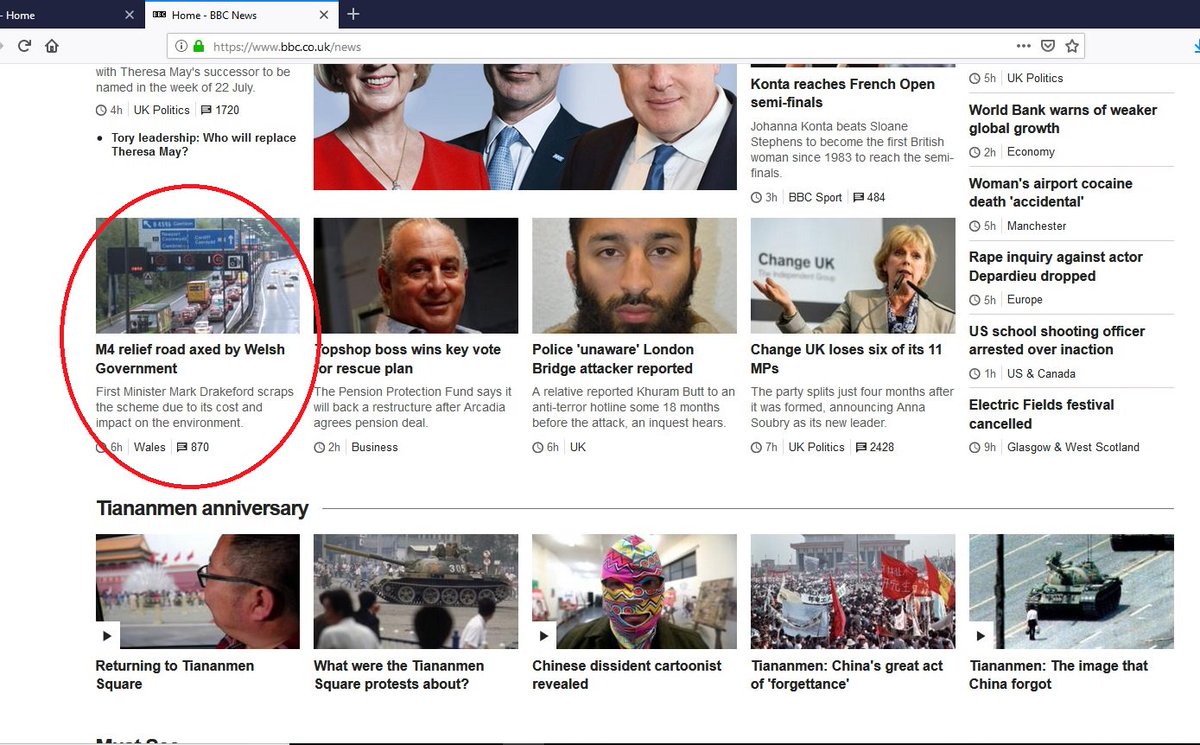Open Change UK loses six MPs story

point(847,359)
